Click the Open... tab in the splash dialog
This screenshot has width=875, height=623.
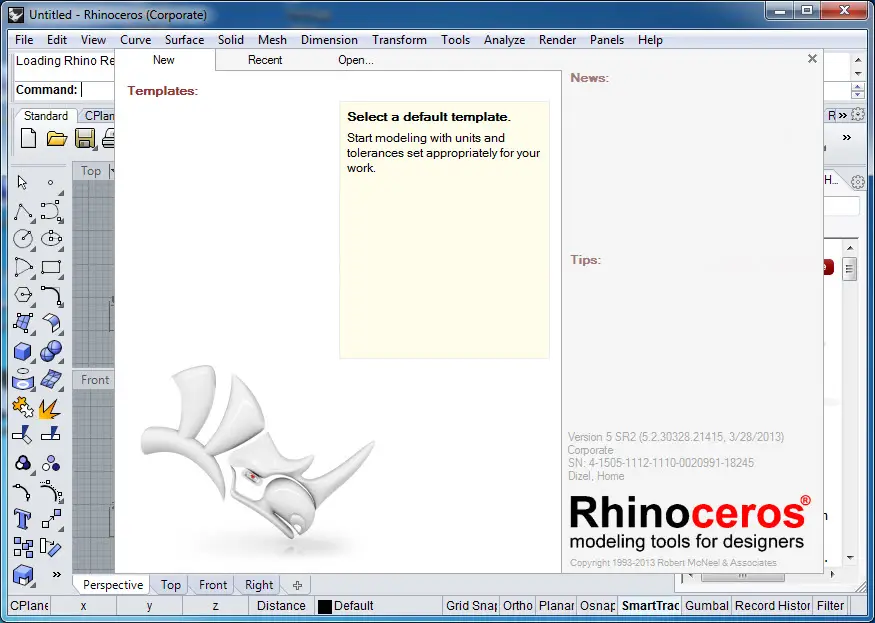pos(355,60)
